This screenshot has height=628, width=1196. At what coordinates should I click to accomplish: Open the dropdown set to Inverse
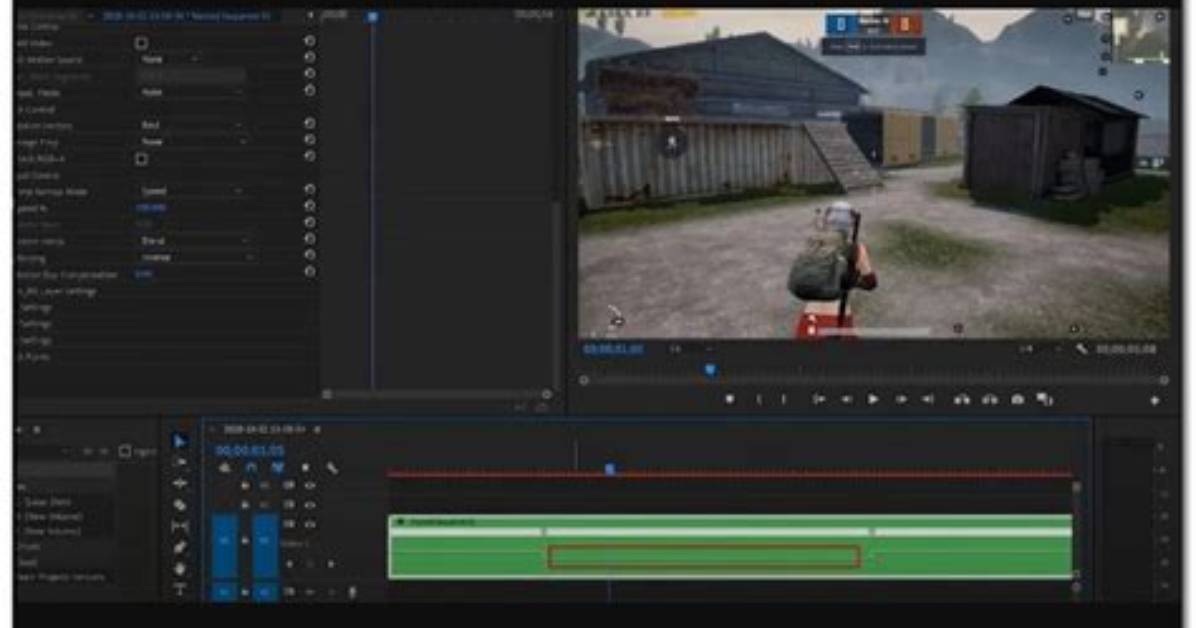[196, 257]
